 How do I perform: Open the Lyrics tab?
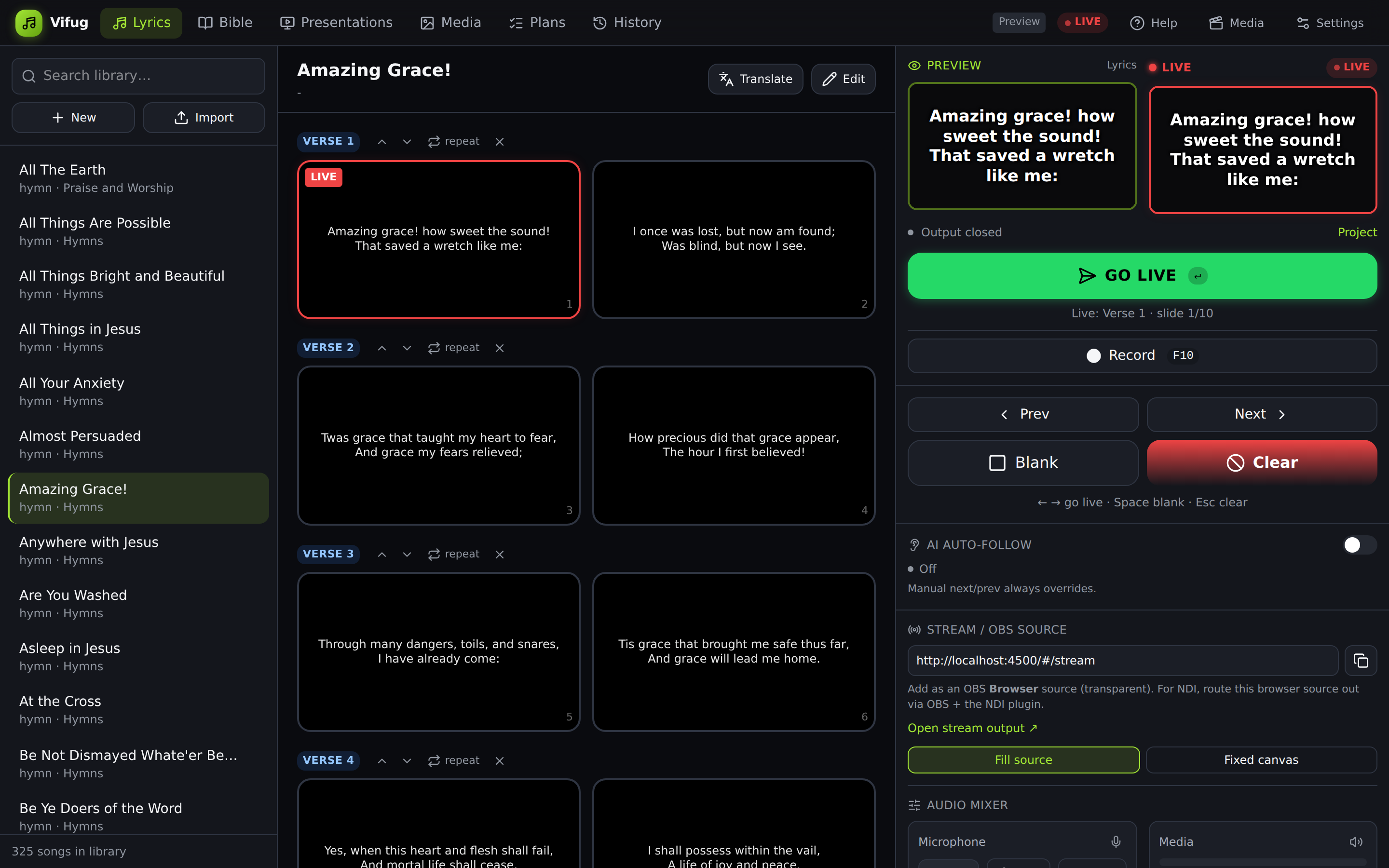141,23
